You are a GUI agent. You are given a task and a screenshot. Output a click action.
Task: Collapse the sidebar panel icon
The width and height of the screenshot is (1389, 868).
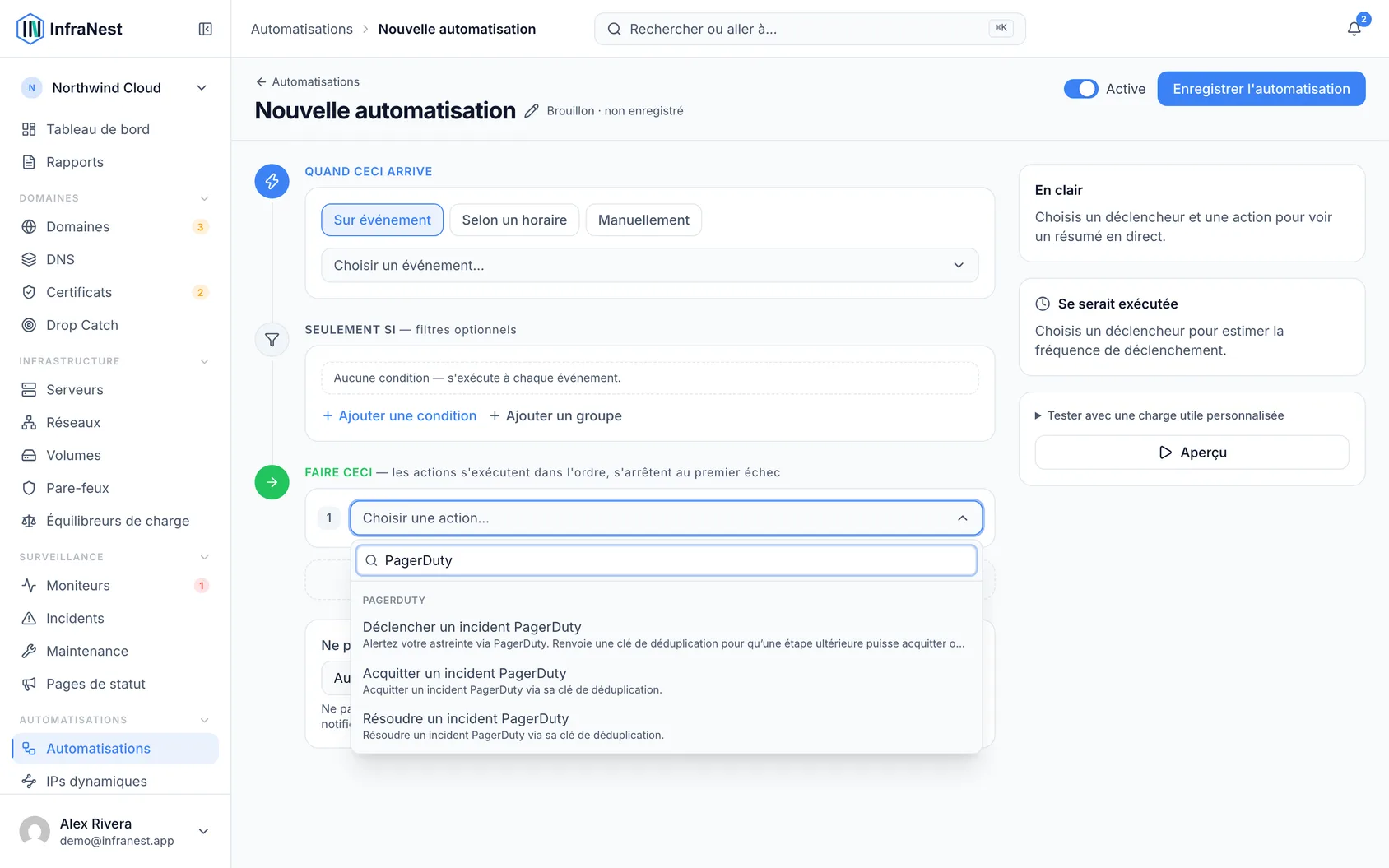[206, 29]
